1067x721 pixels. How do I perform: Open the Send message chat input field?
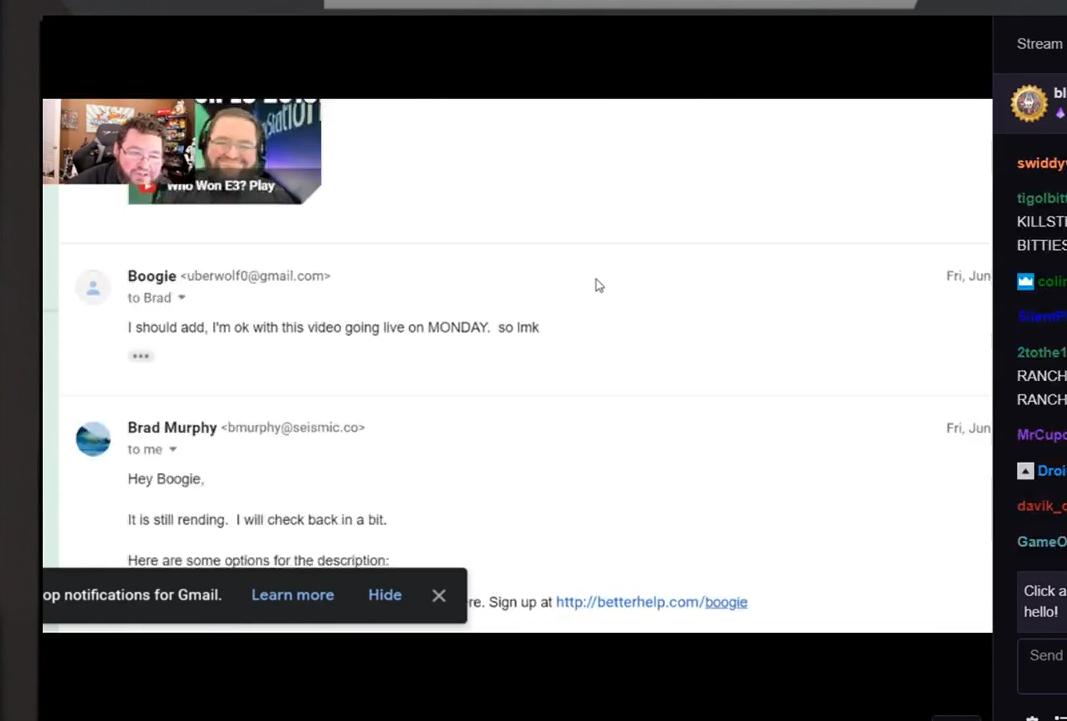click(1043, 667)
